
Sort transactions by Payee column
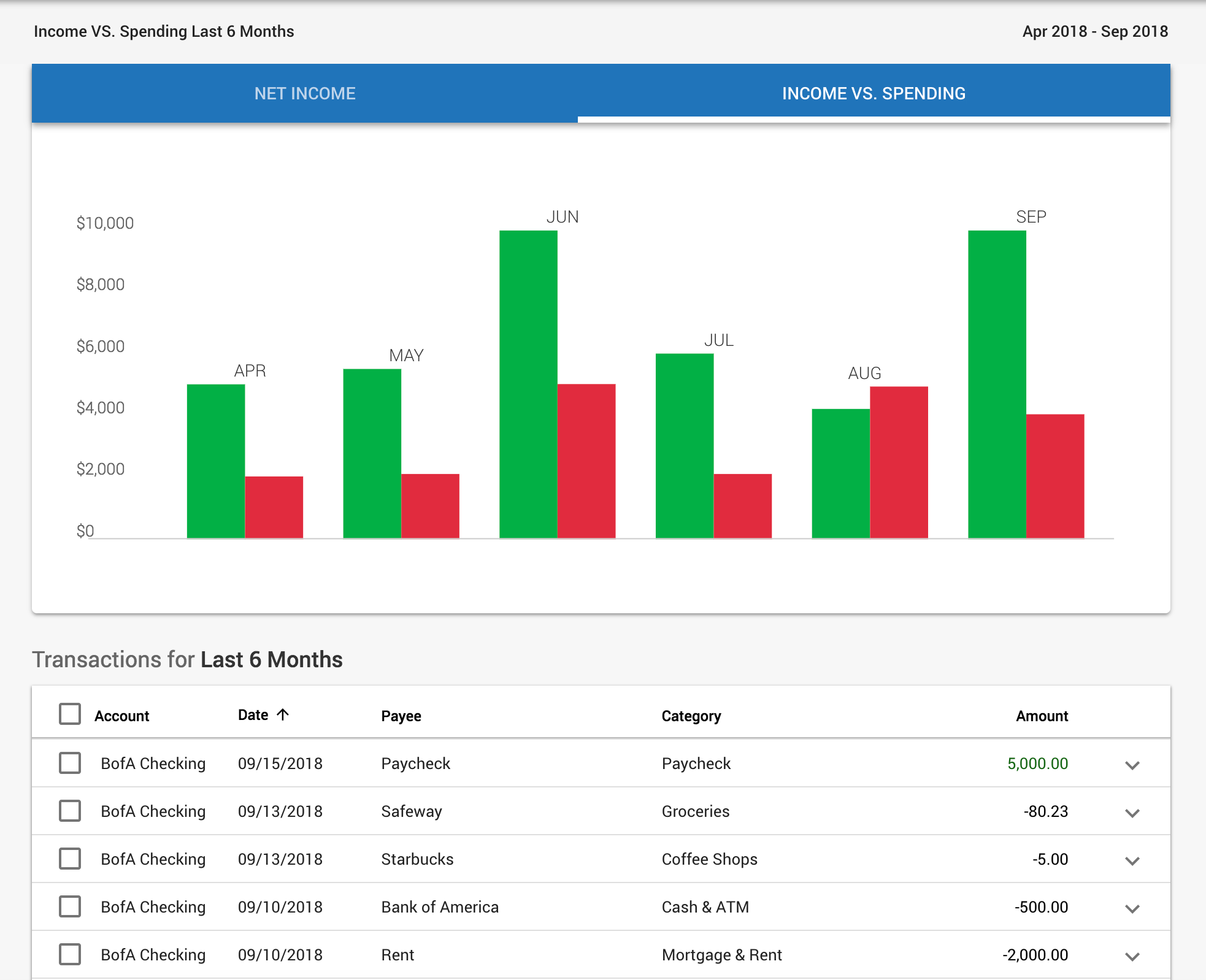401,716
